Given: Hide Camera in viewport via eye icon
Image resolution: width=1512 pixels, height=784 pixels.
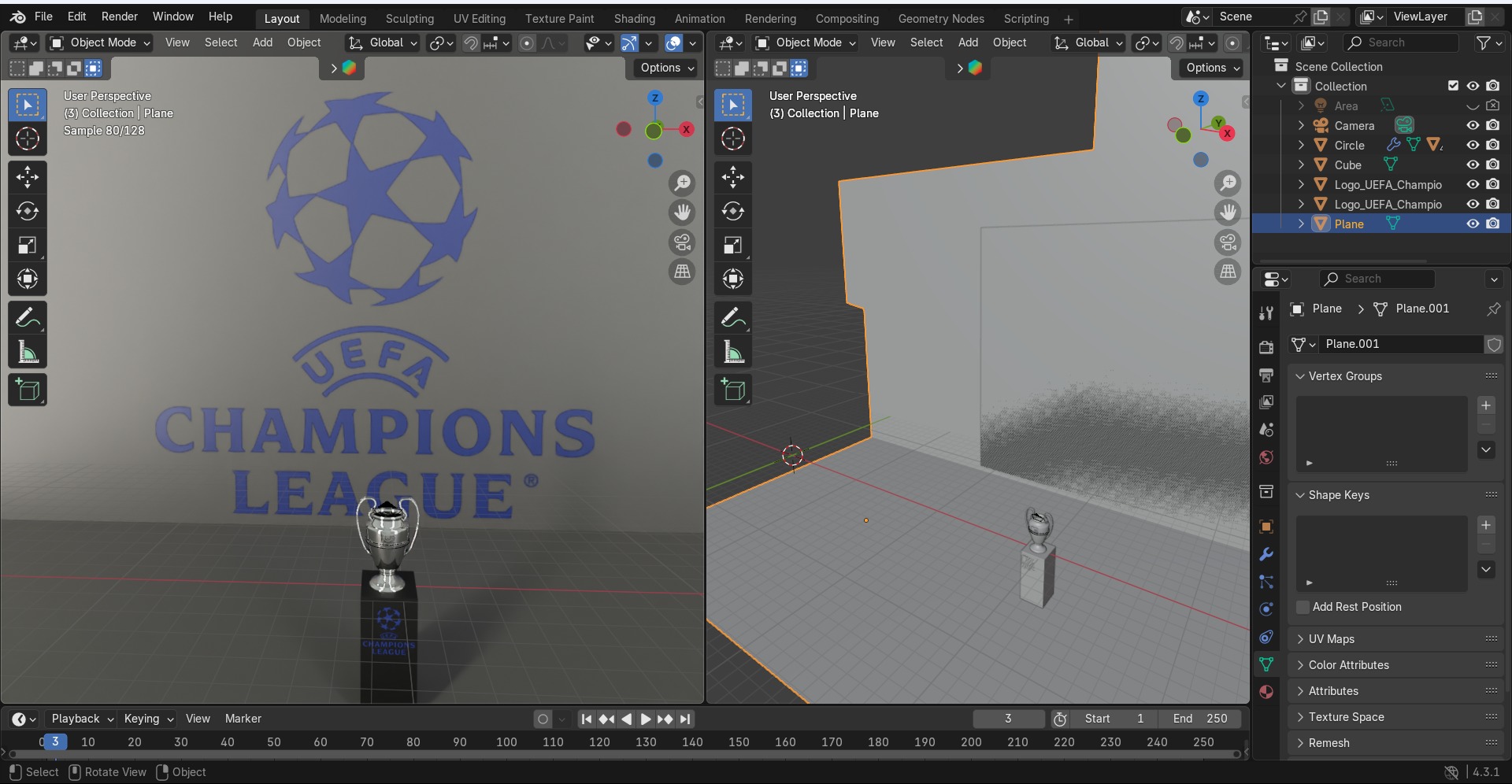Looking at the screenshot, I should tap(1473, 125).
